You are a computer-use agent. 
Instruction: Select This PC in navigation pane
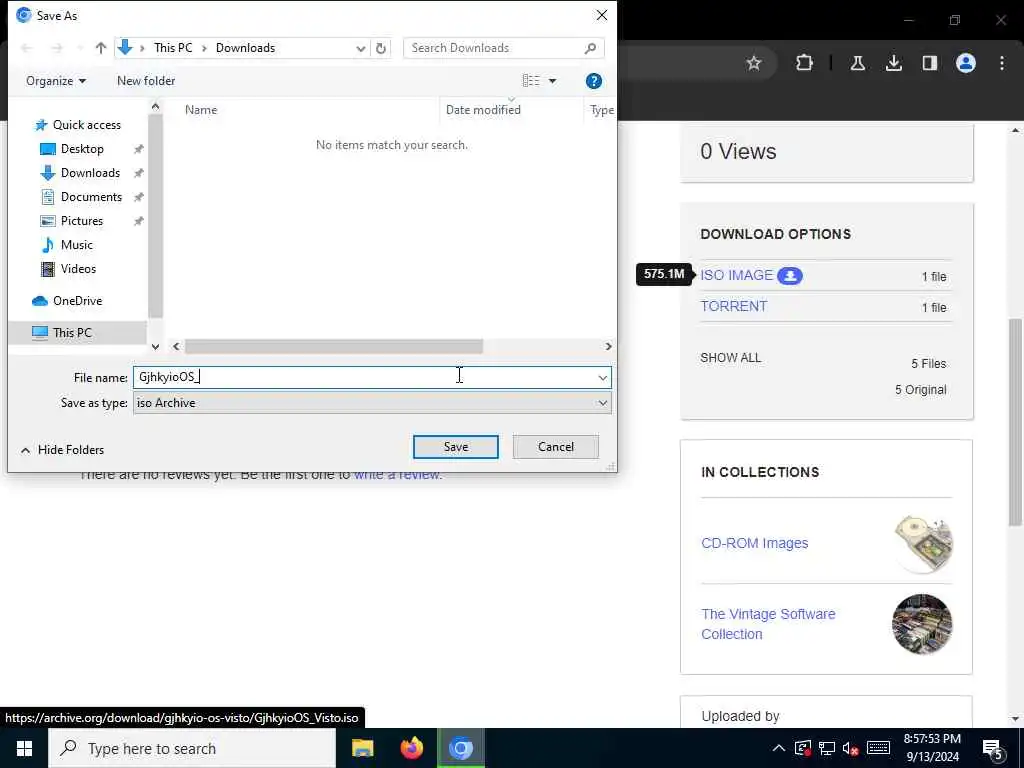pyautogui.click(x=72, y=332)
